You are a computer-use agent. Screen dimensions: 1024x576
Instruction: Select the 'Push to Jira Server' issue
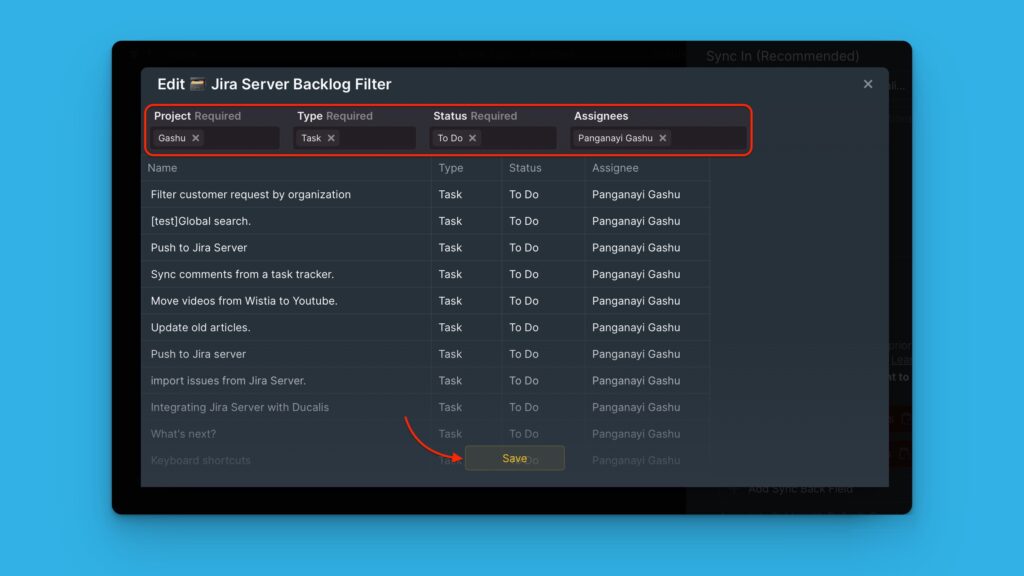click(x=425, y=248)
